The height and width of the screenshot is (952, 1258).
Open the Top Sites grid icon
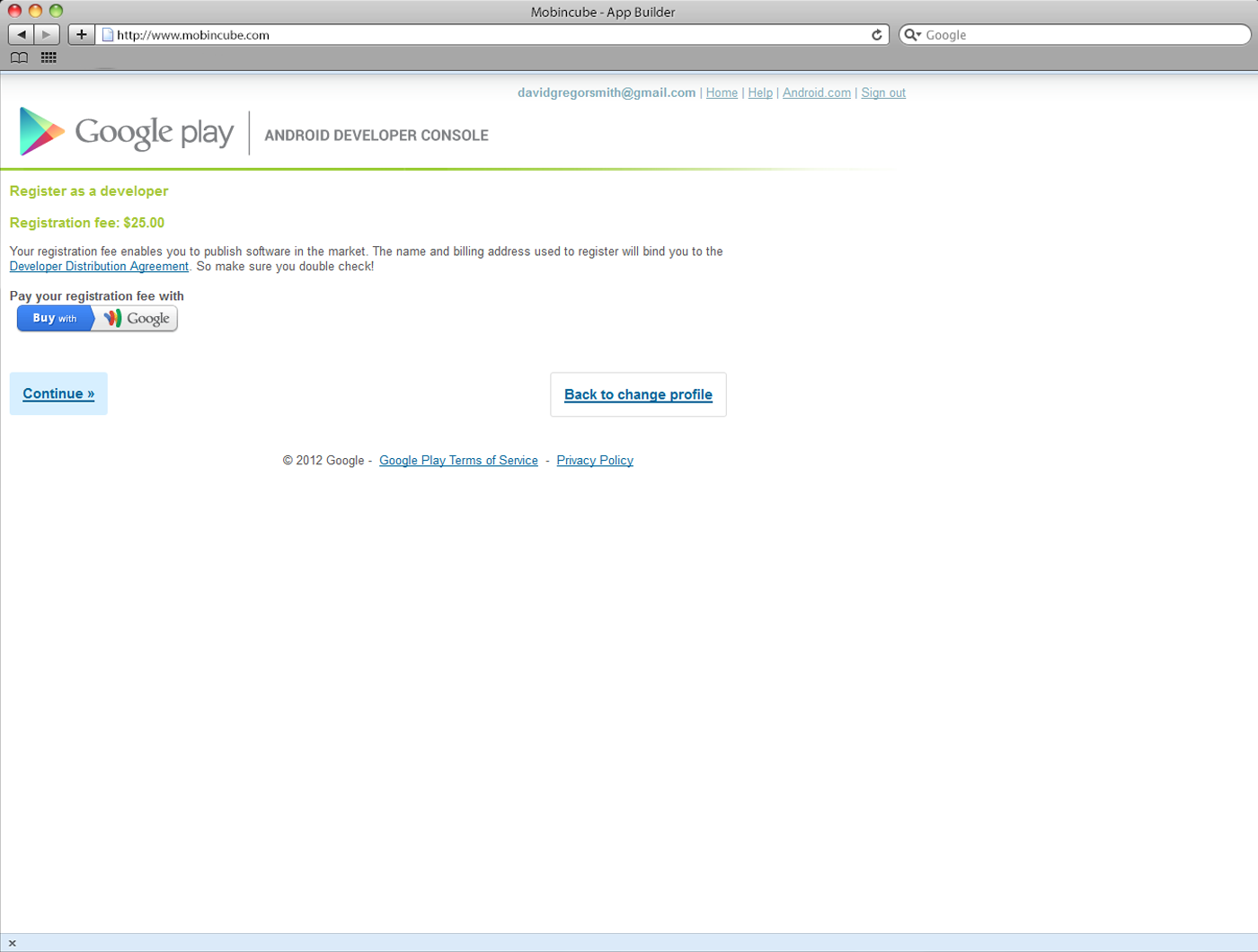(x=49, y=57)
